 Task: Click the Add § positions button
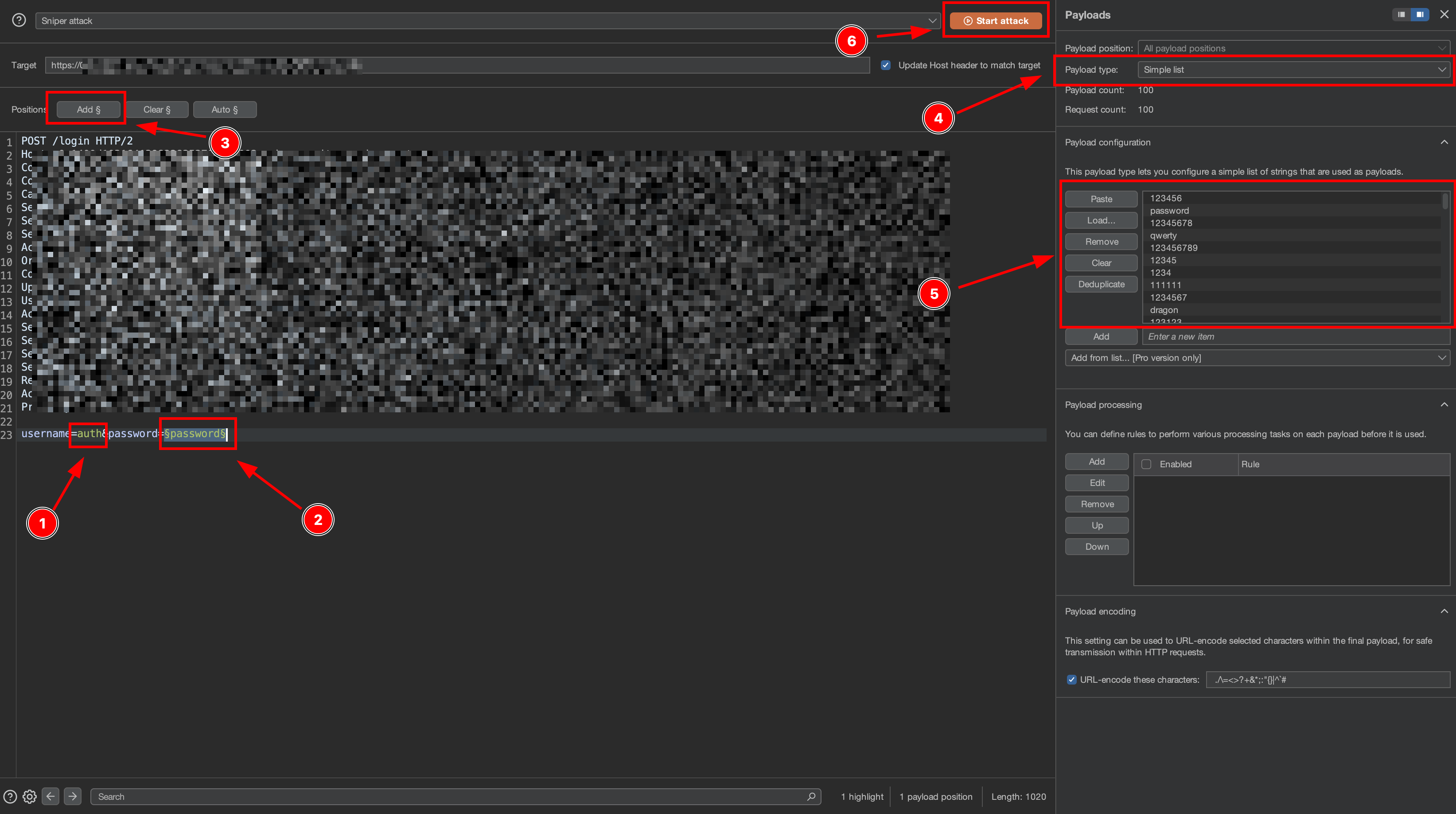(88, 109)
